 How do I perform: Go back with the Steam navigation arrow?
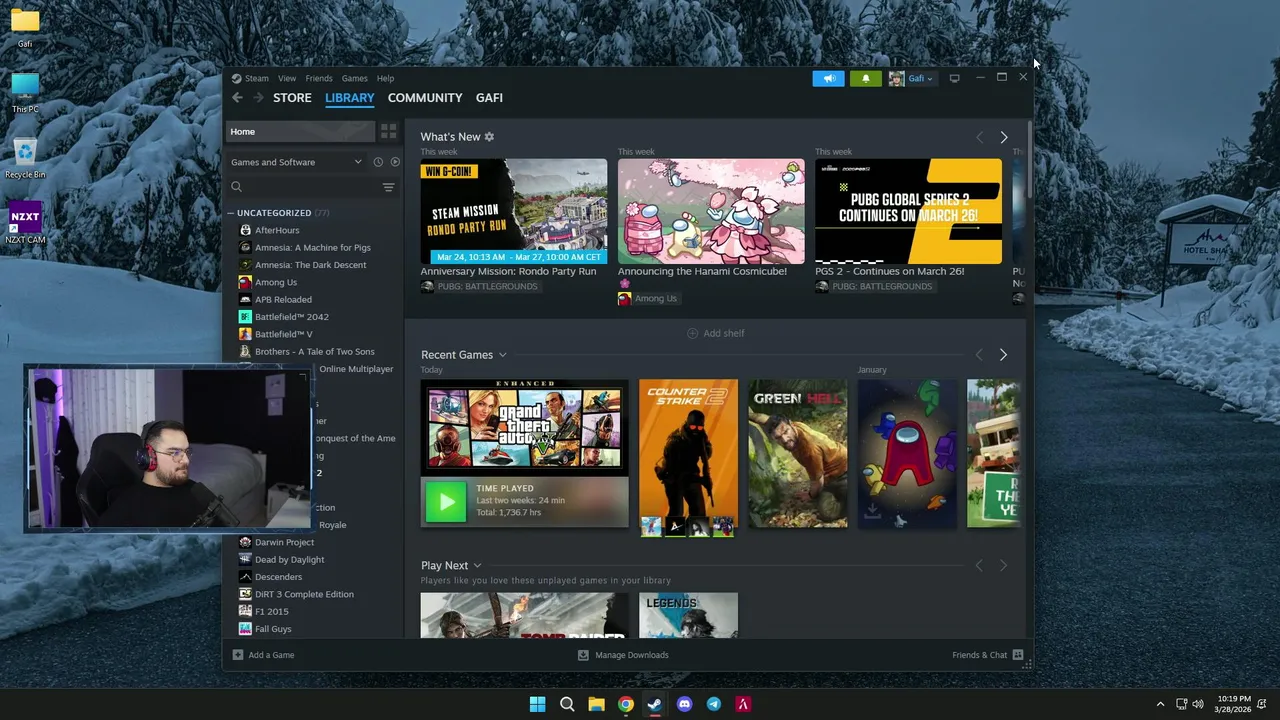tap(237, 97)
